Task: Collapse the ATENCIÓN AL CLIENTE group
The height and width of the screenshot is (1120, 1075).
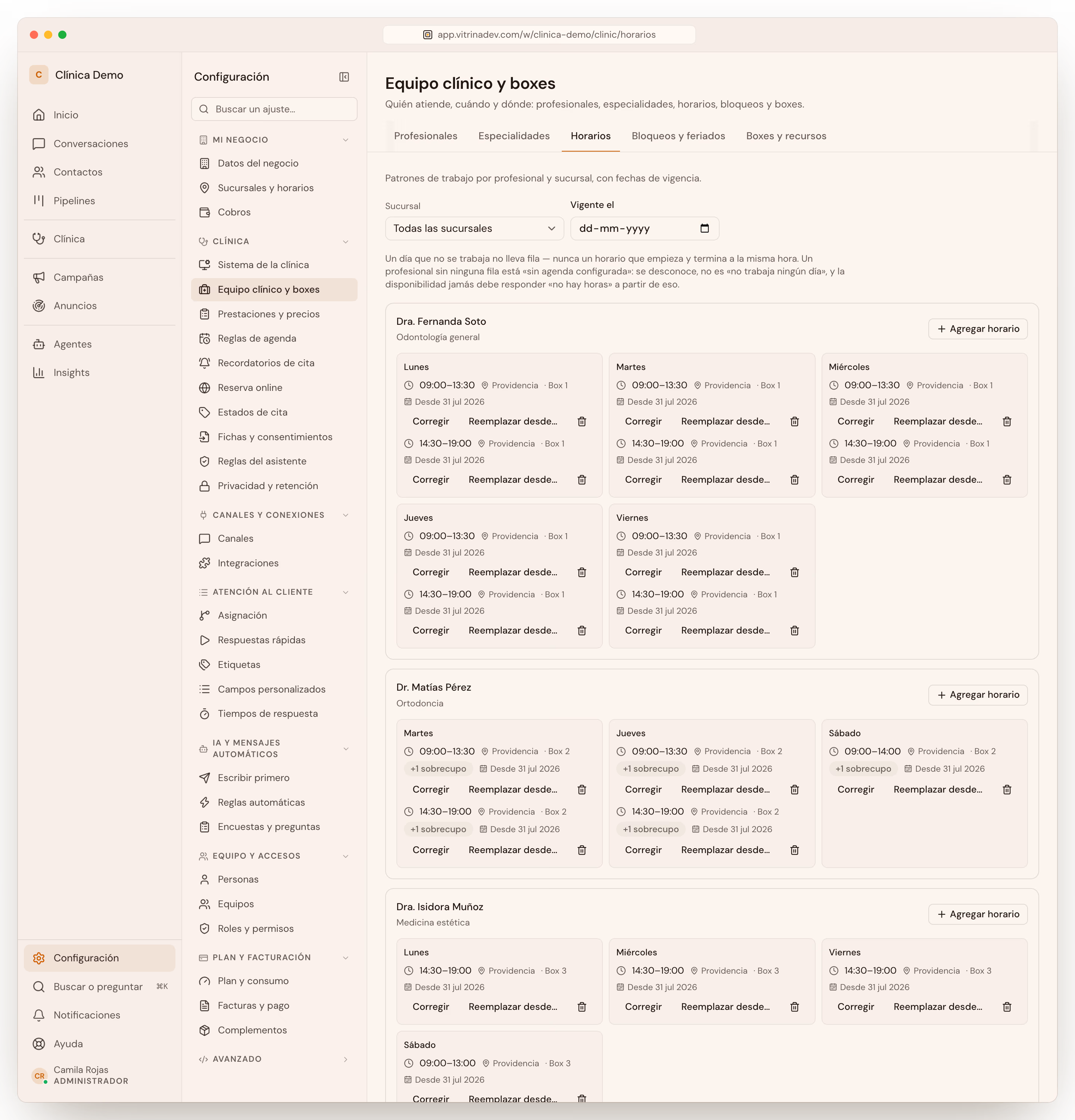Action: [x=274, y=592]
